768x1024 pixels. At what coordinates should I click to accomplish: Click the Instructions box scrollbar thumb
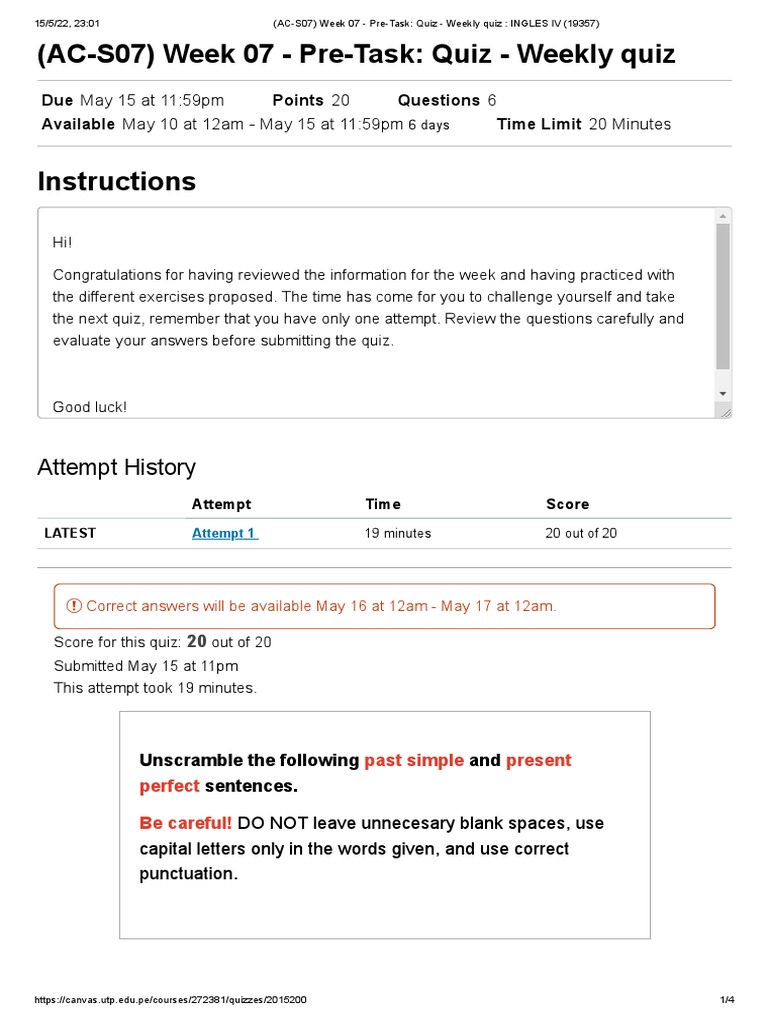point(722,297)
